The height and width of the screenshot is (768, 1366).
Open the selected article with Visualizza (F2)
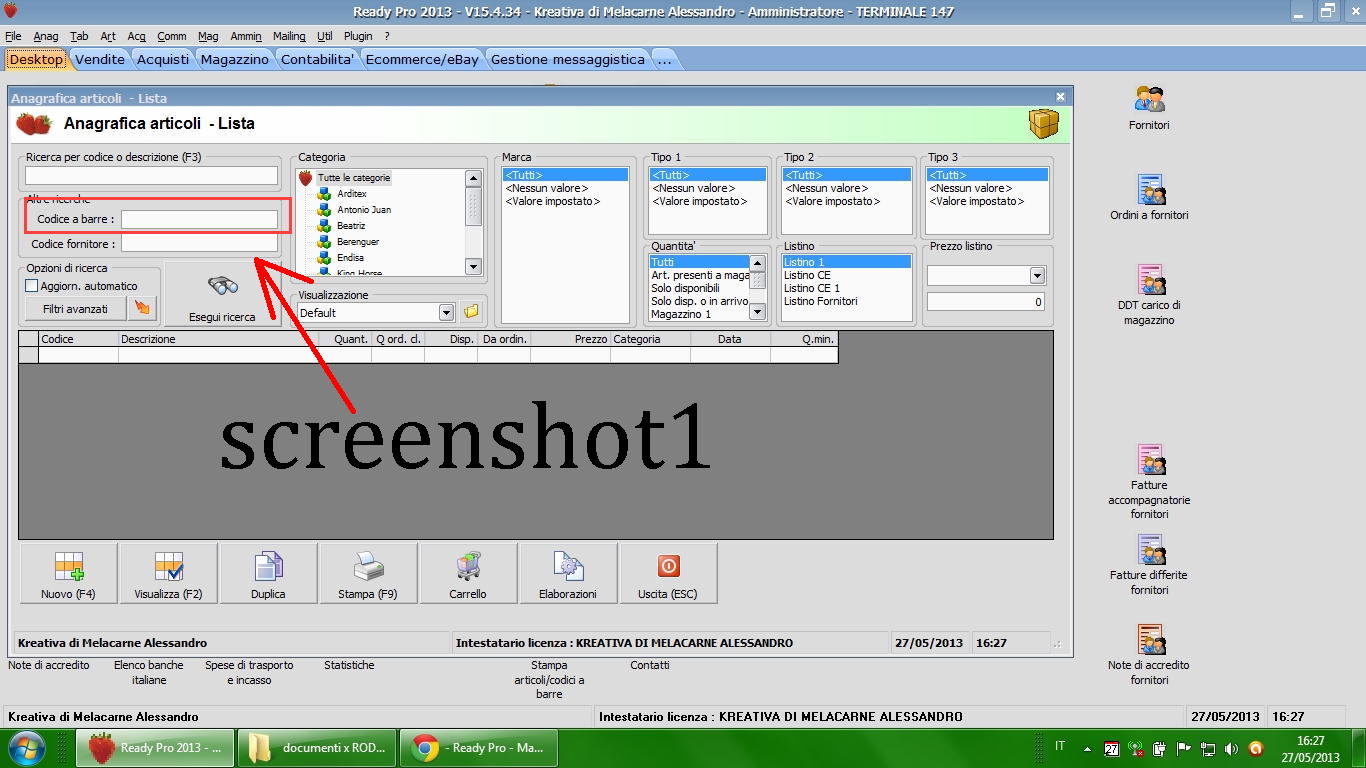pos(168,573)
